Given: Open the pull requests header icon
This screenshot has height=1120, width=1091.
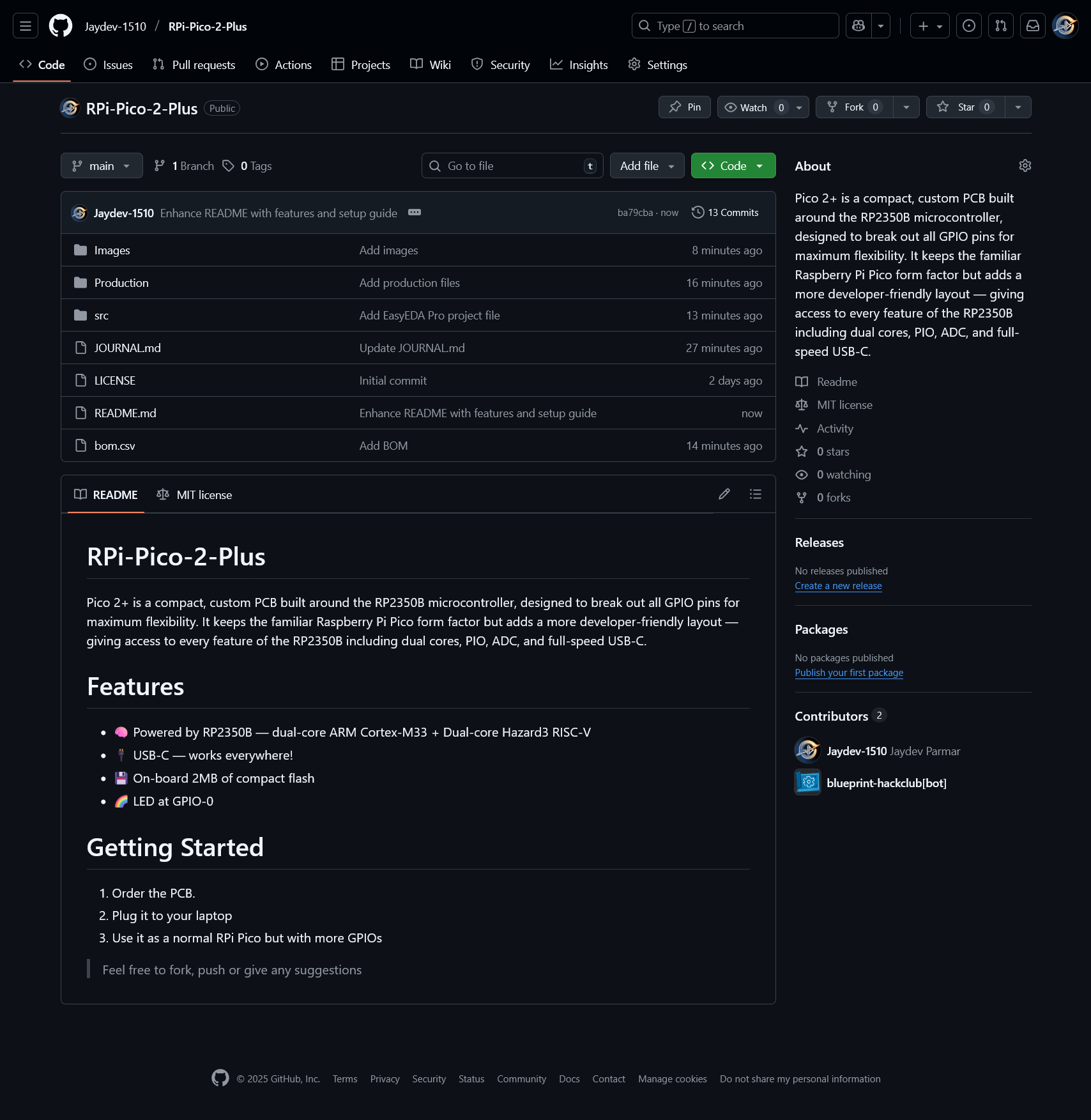Looking at the screenshot, I should click(x=1001, y=26).
